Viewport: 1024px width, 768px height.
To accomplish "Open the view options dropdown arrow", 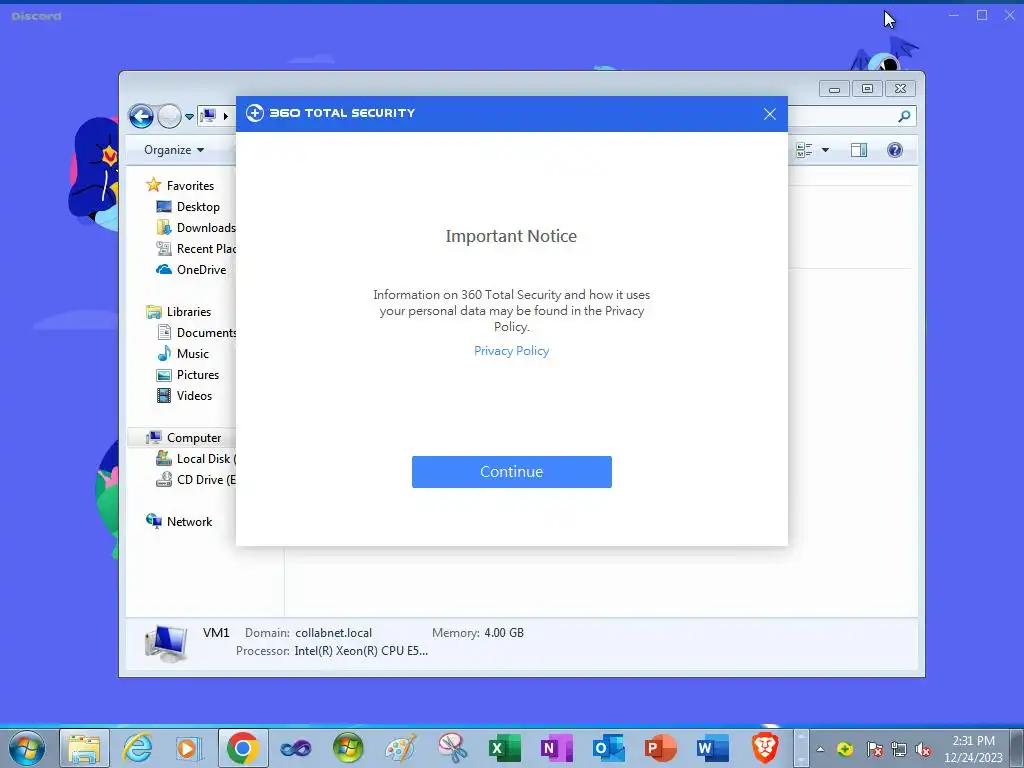I will [x=825, y=150].
